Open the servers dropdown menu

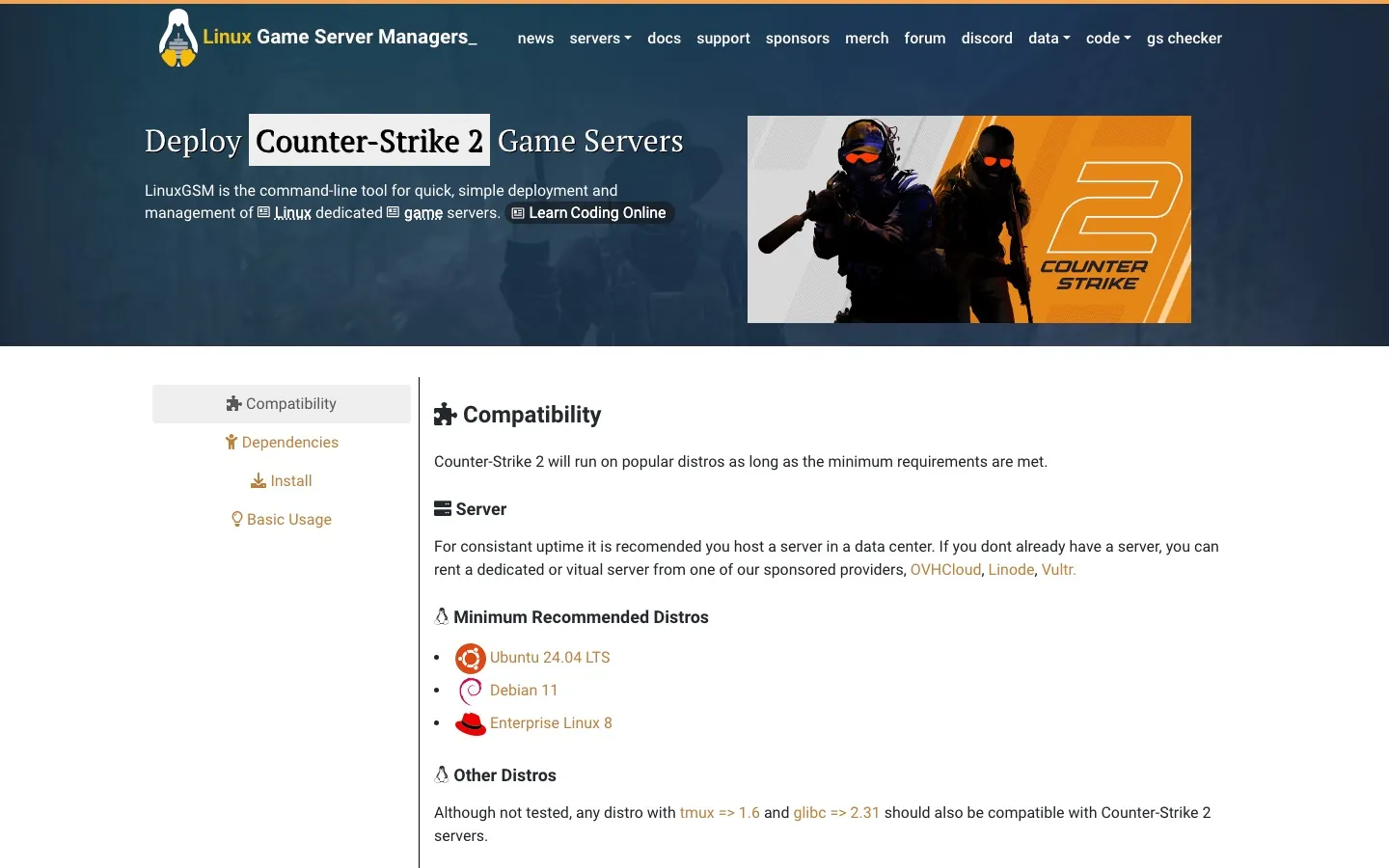coord(600,39)
